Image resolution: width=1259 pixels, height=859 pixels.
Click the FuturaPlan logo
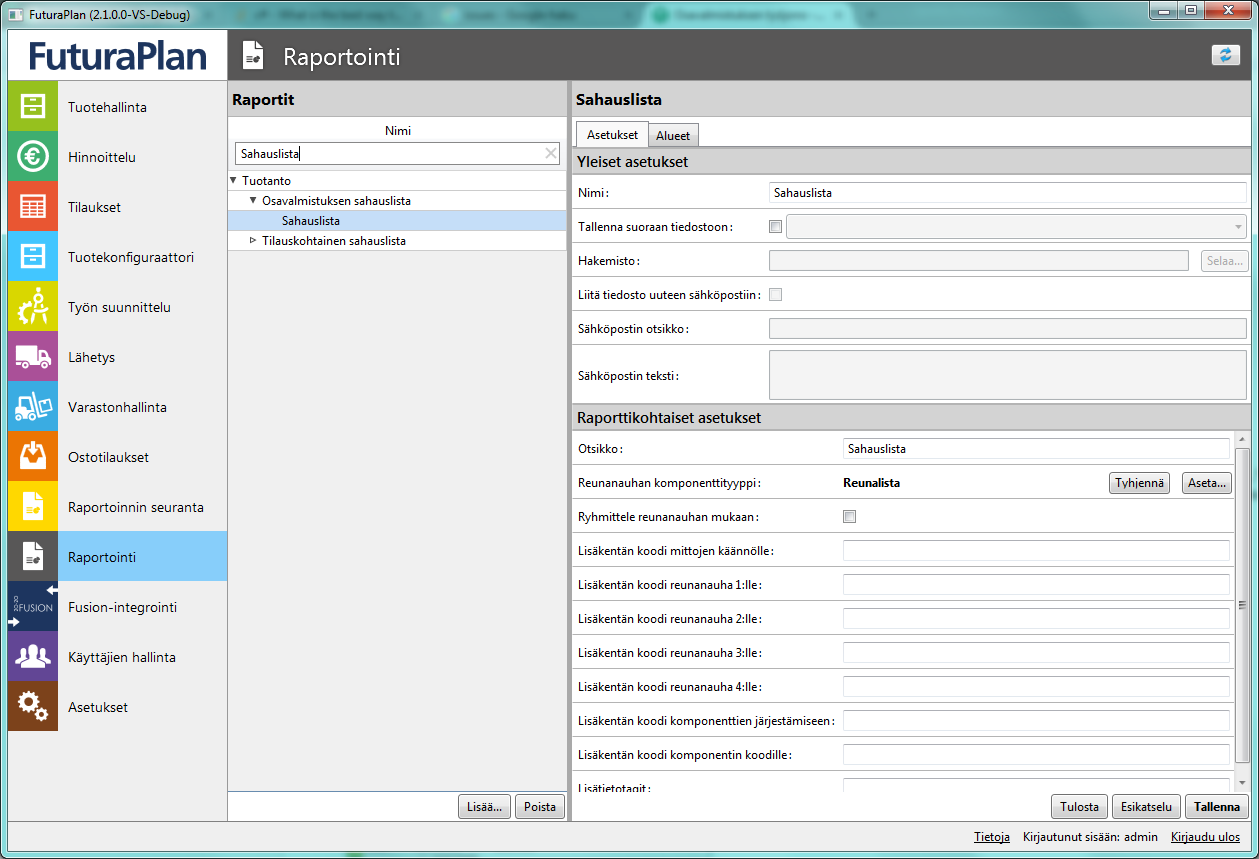[118, 56]
